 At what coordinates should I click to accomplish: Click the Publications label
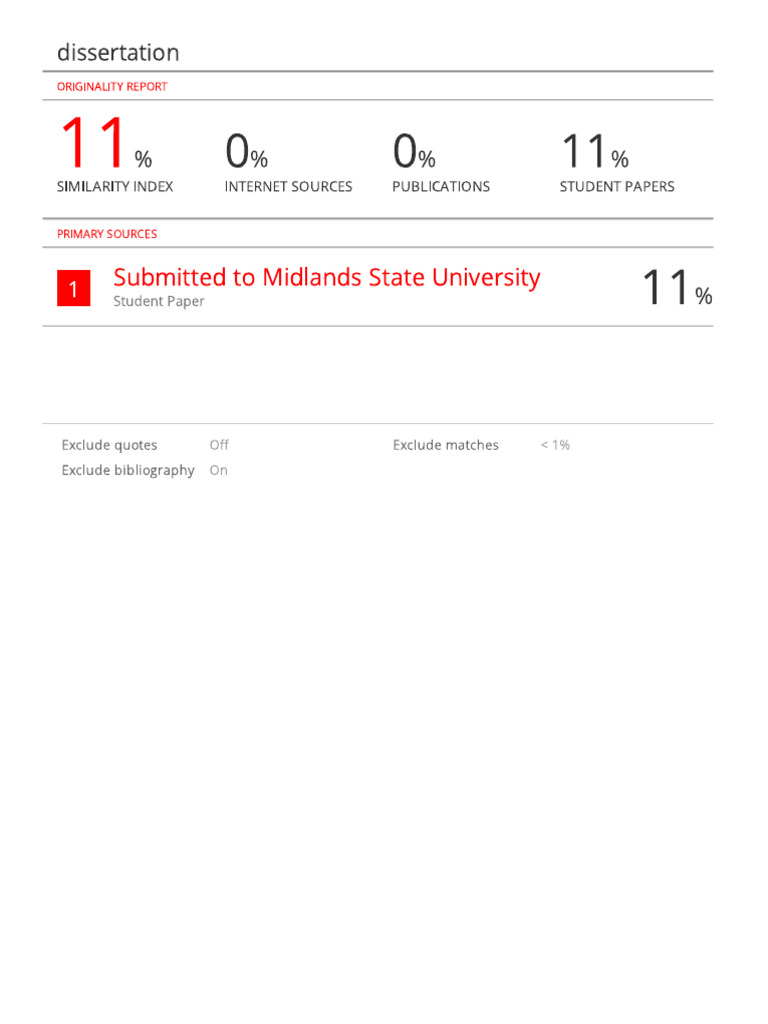(441, 187)
